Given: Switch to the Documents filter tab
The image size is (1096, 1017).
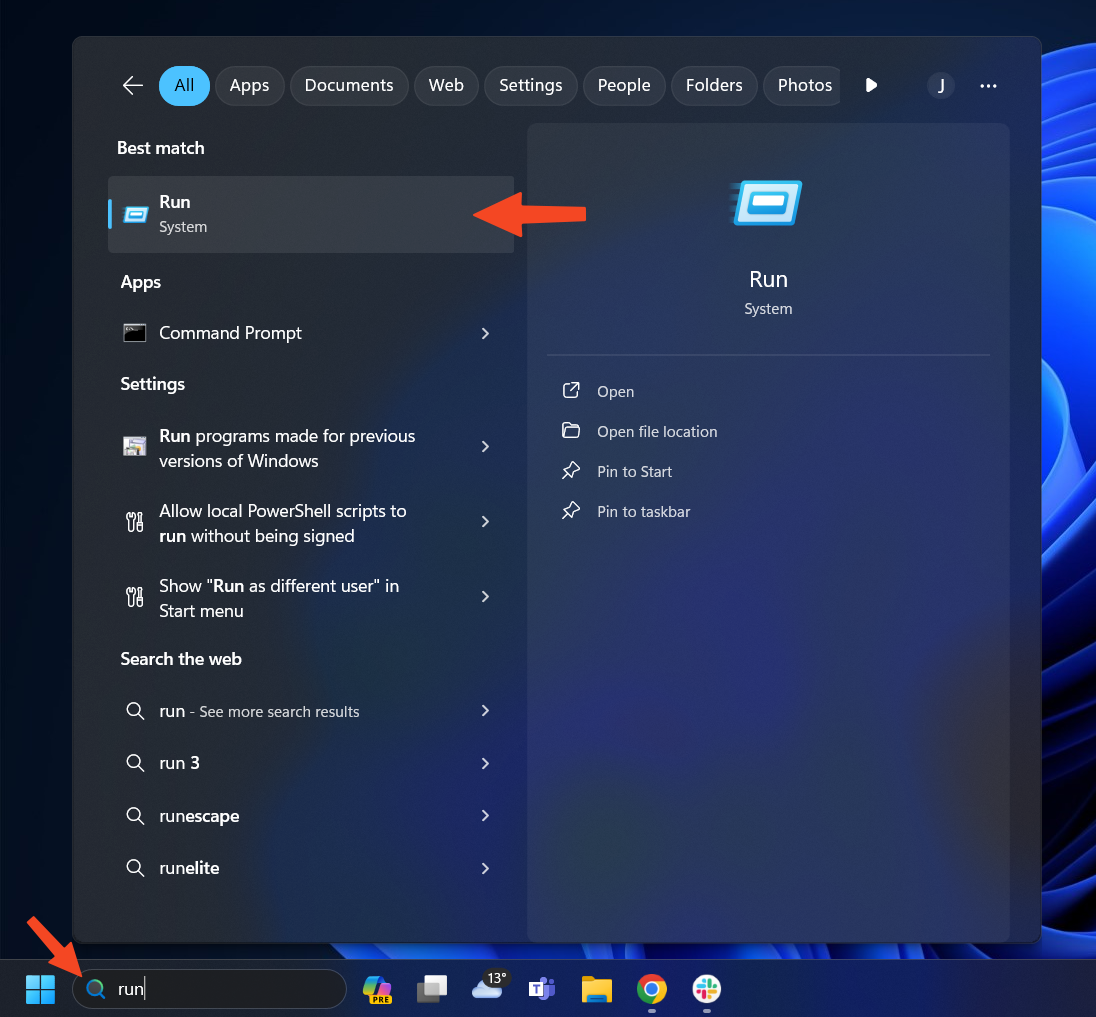Looking at the screenshot, I should point(349,85).
